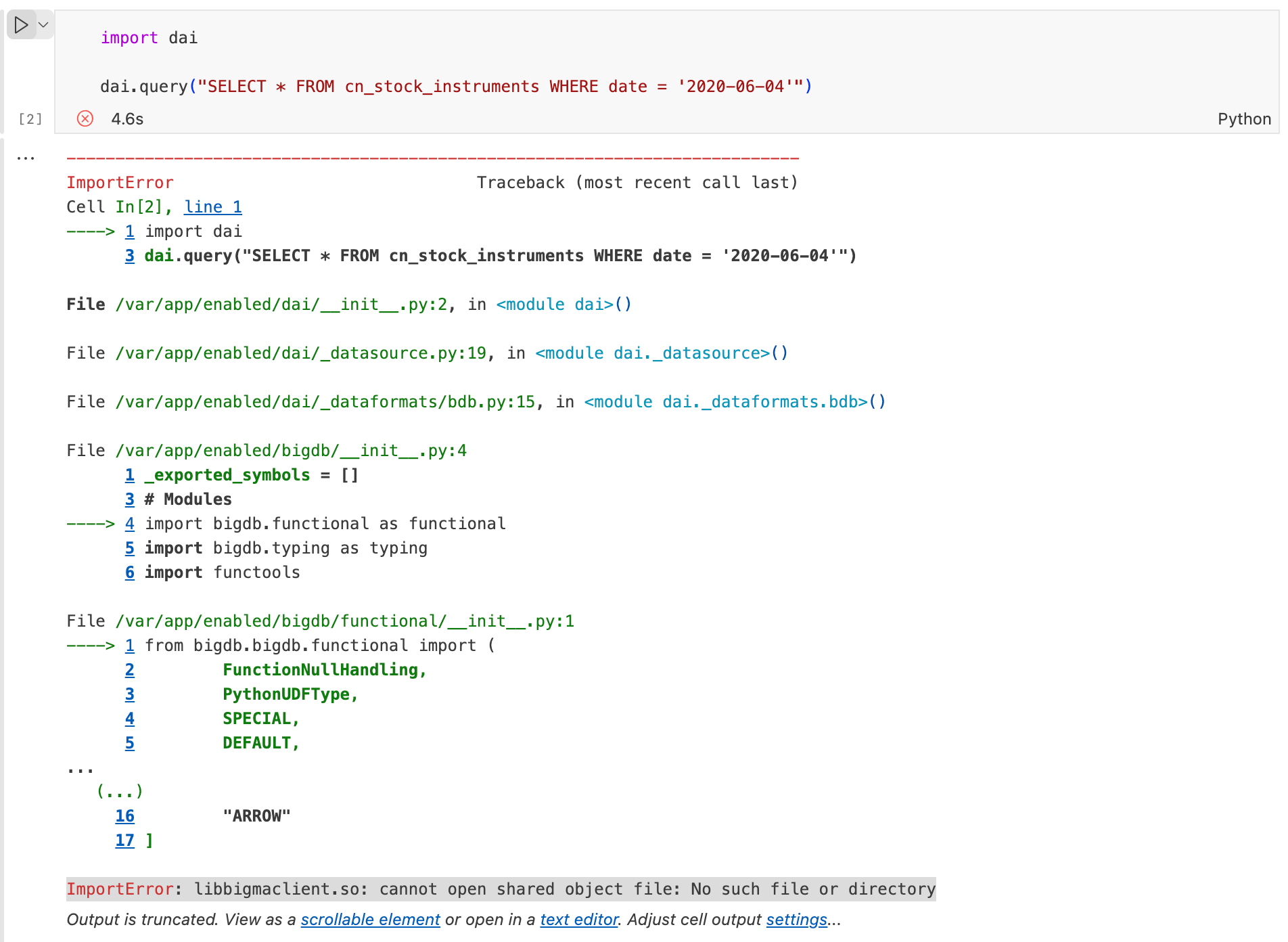The height and width of the screenshot is (942, 1288).
Task: Go to line 6 before 'import functools'
Action: (129, 573)
